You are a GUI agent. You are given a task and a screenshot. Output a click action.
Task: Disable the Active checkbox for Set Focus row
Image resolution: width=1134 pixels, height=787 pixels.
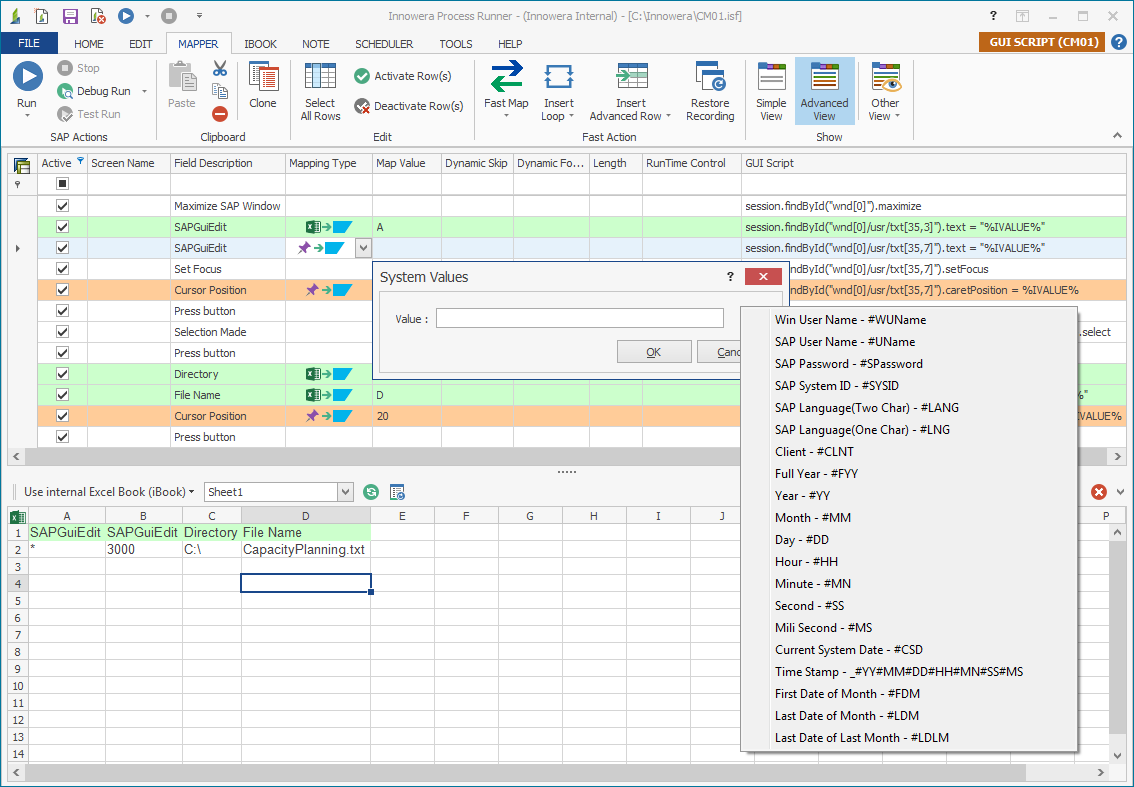(61, 268)
